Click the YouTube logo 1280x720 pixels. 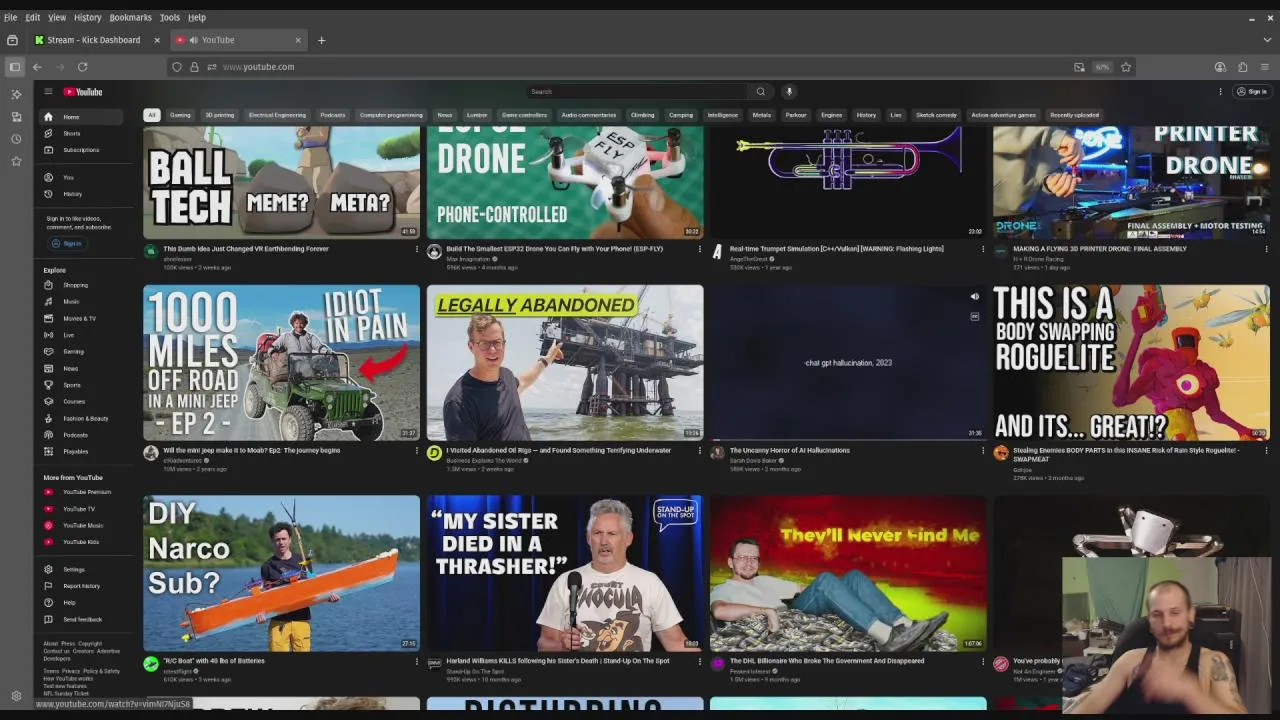point(83,92)
